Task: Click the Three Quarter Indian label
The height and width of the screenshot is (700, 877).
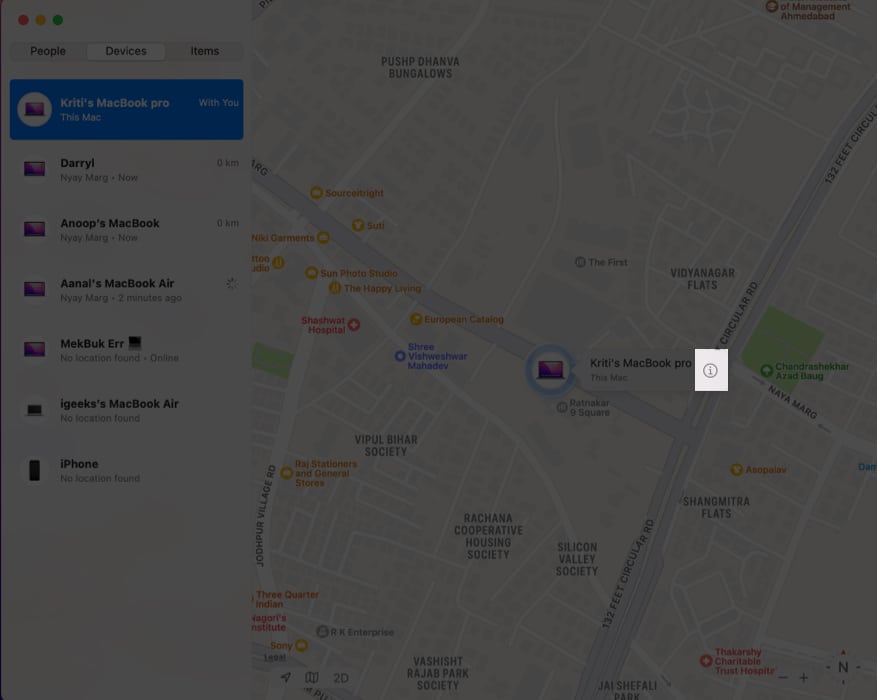Action: tap(287, 599)
